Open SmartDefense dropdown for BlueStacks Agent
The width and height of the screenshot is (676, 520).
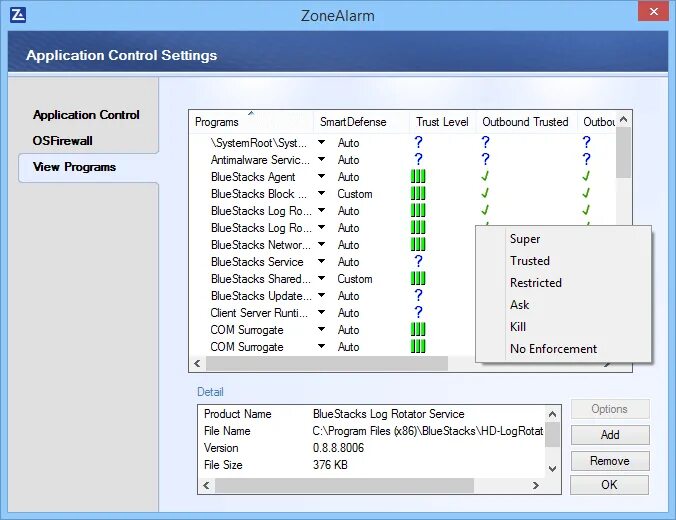tap(322, 176)
